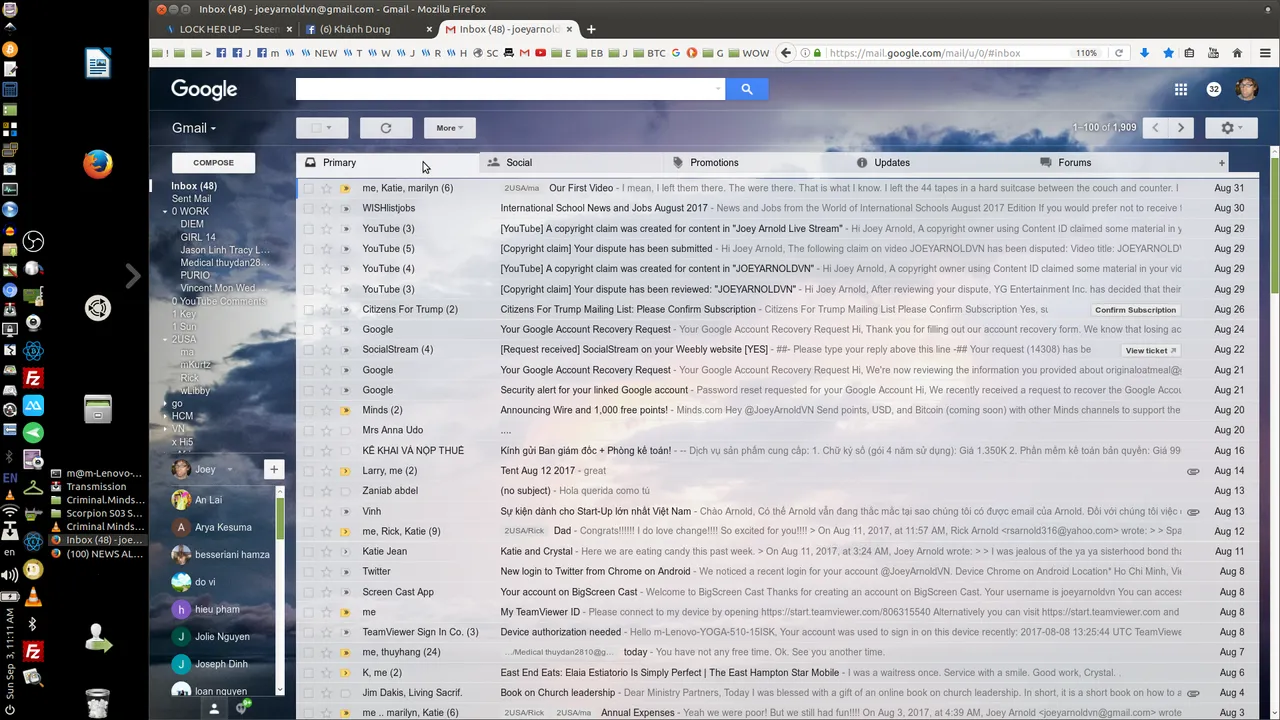
Task: Click the Firefox back button
Action: [786, 53]
